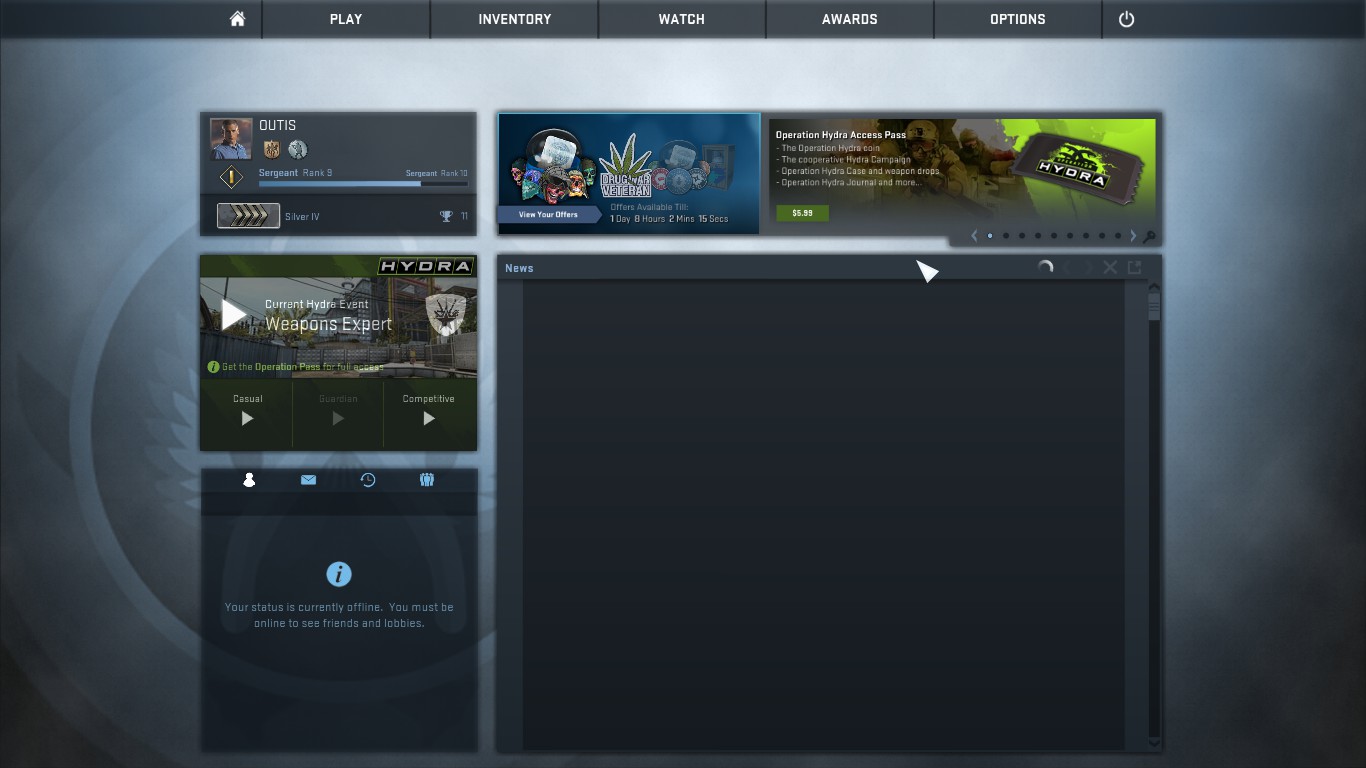Open the invites envelope icon tab
This screenshot has height=768, width=1366.
[308, 480]
